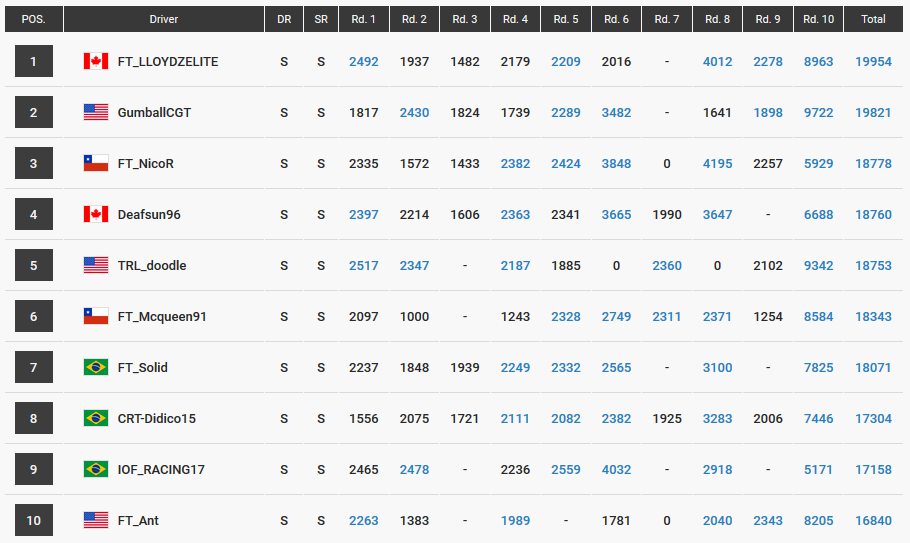Open the total score 19954
The height and width of the screenshot is (543, 910).
pos(873,61)
